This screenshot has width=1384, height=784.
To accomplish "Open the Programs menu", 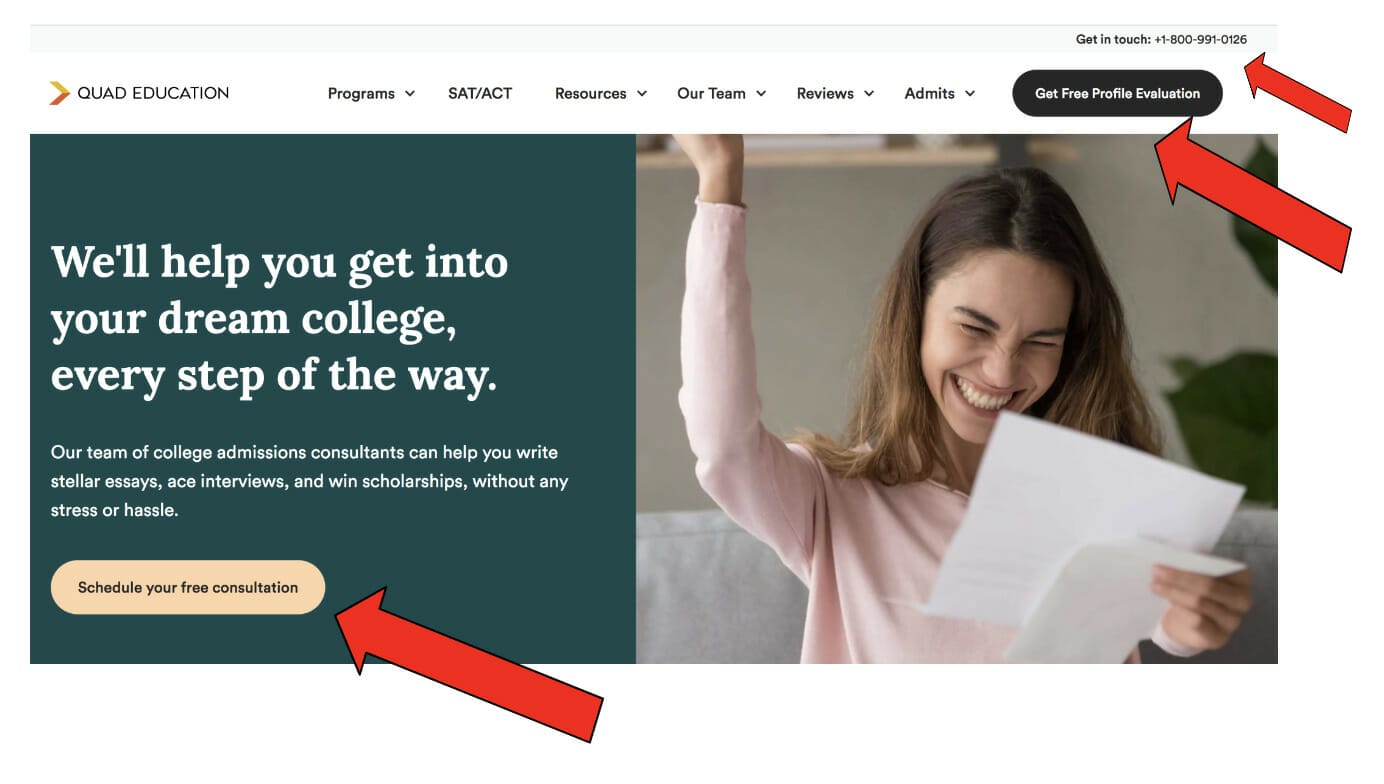I will point(361,93).
